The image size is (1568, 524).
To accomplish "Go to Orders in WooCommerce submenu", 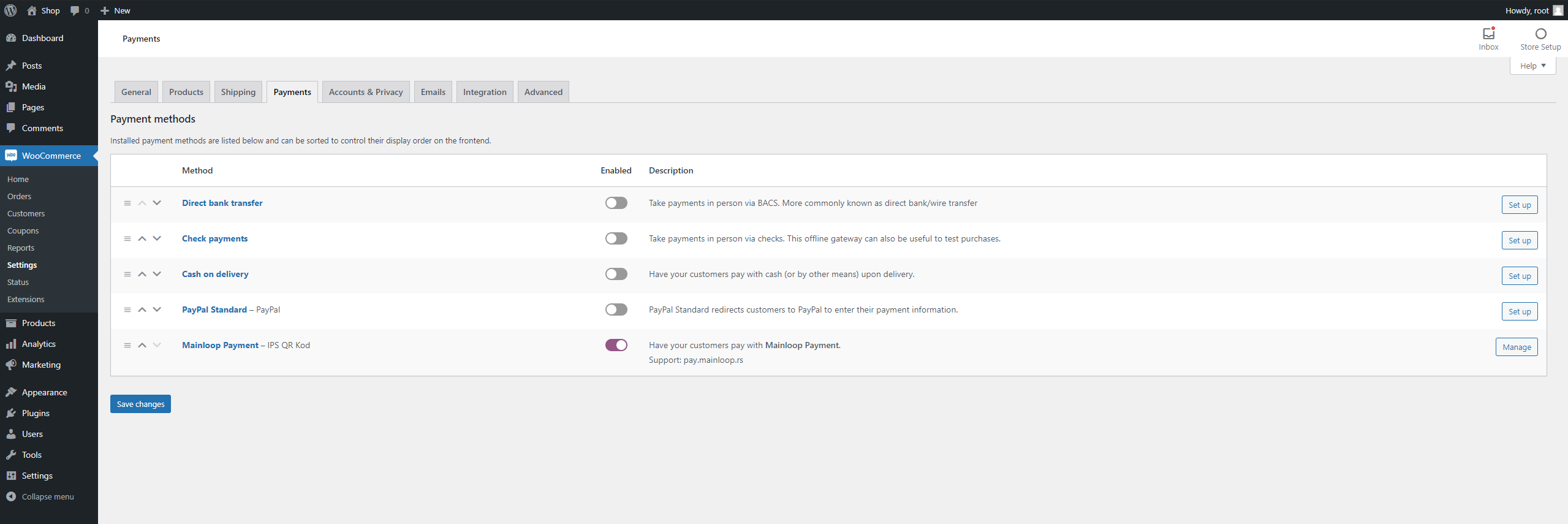I will (x=19, y=197).
